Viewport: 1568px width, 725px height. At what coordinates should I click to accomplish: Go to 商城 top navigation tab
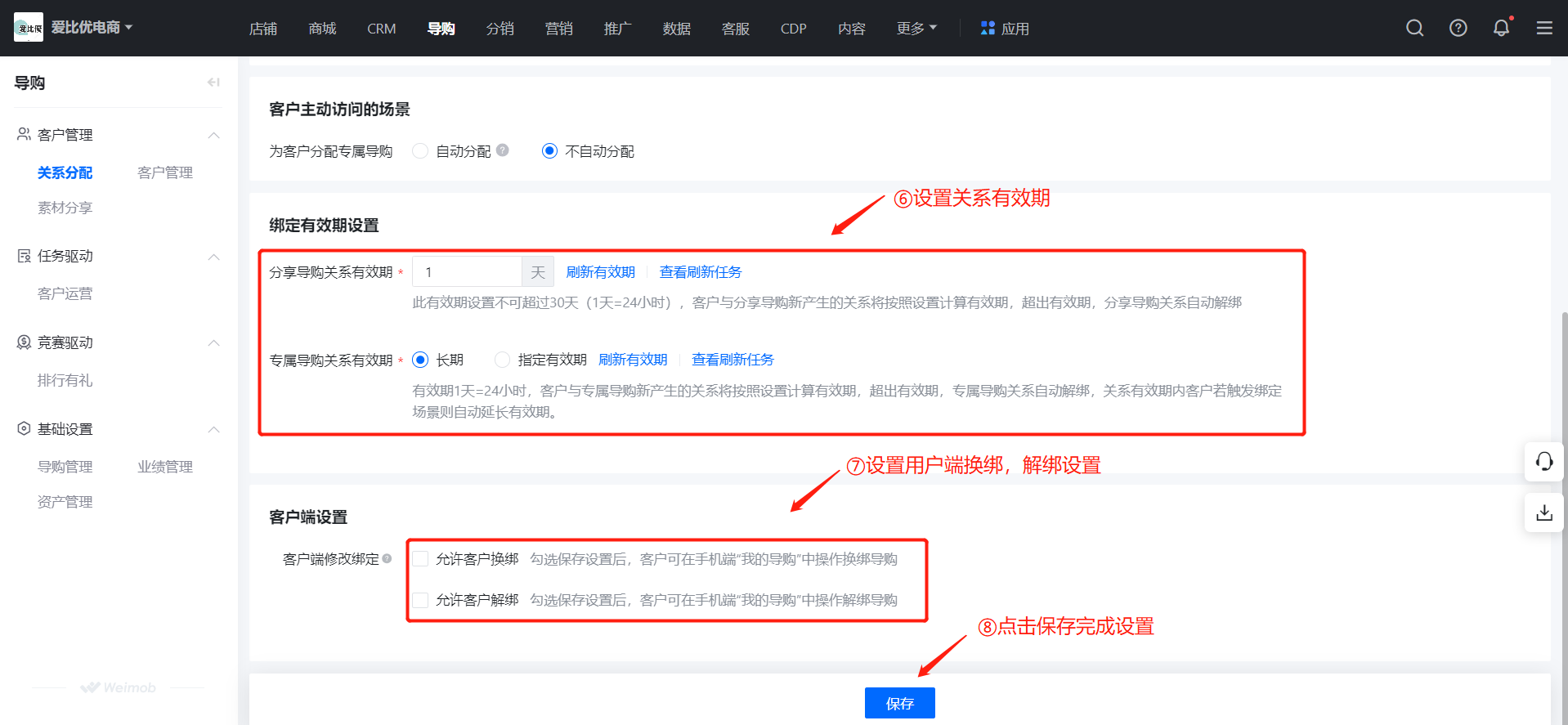point(322,29)
